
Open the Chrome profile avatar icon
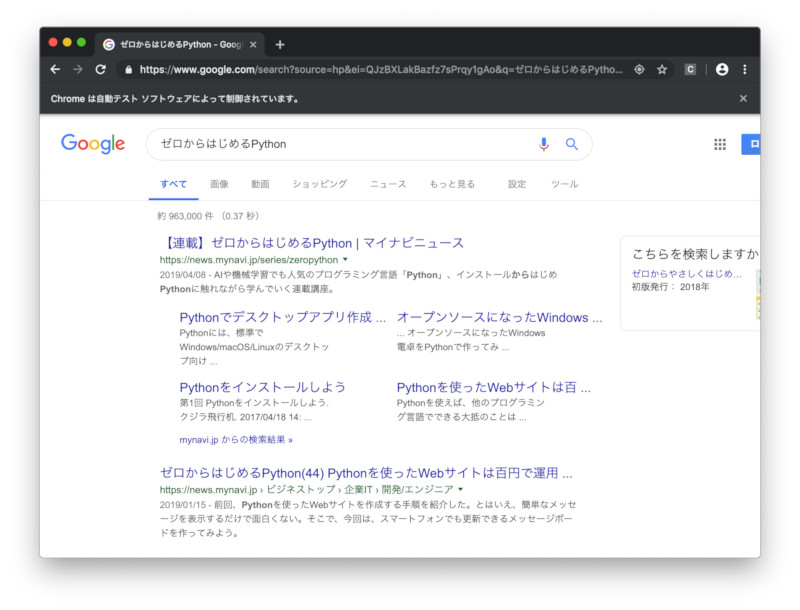pos(722,69)
